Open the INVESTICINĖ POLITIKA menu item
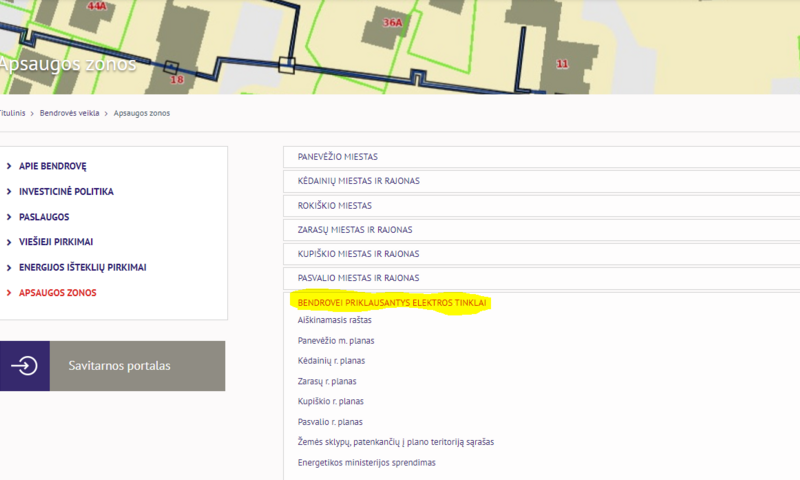Image resolution: width=800 pixels, height=480 pixels. tap(66, 192)
